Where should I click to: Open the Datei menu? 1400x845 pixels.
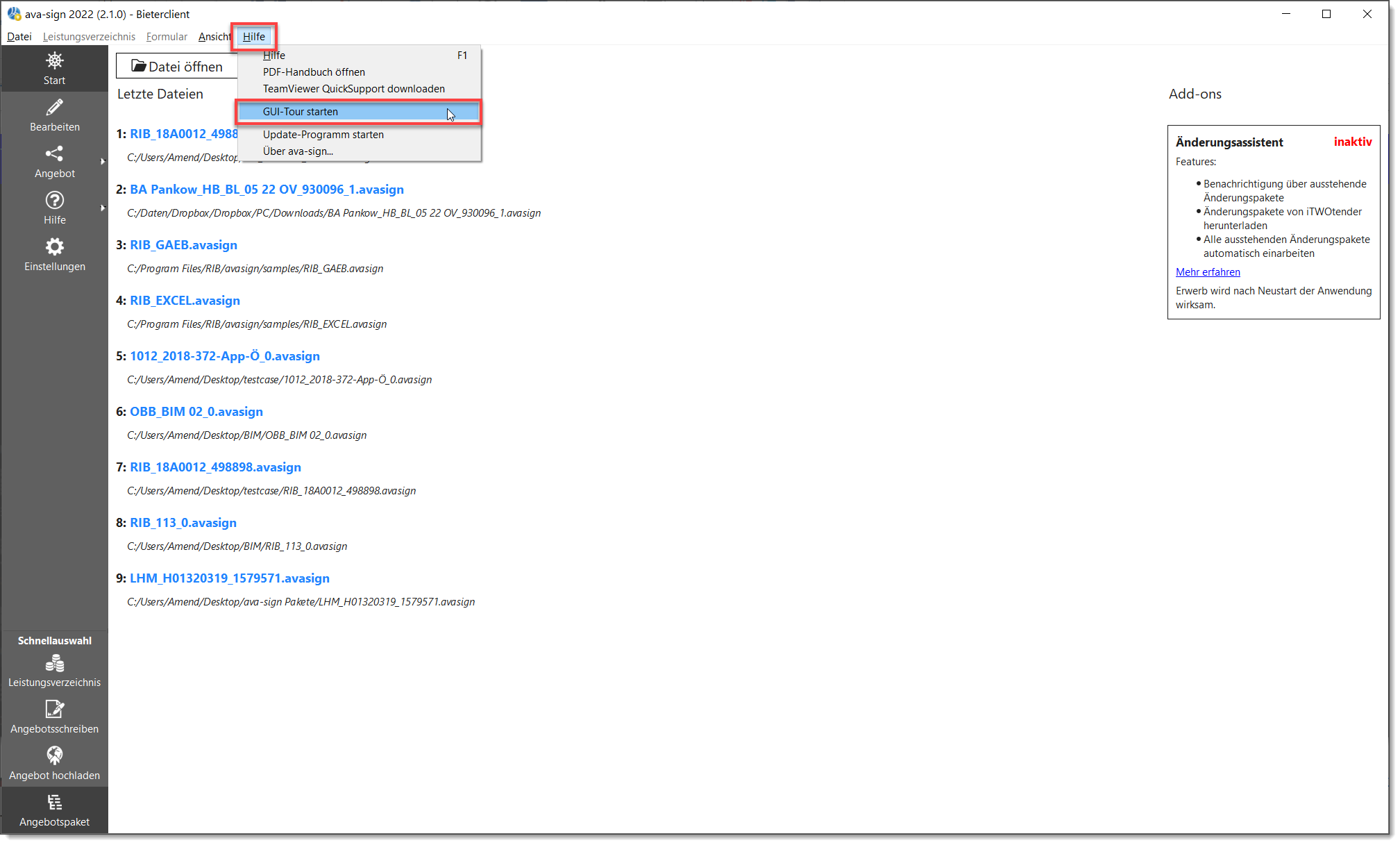[19, 37]
